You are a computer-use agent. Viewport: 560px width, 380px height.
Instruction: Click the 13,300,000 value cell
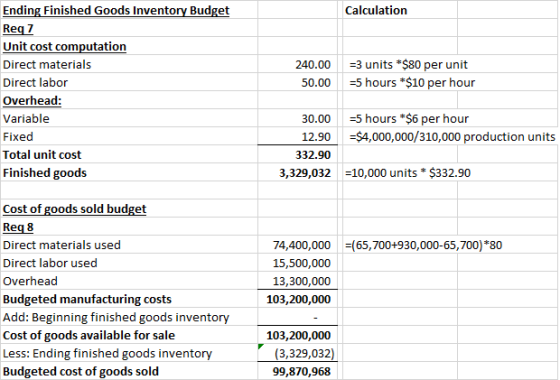(298, 281)
